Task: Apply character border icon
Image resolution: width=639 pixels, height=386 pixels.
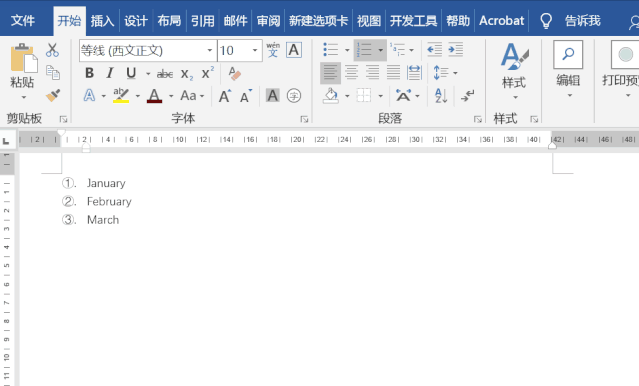Action: (x=294, y=50)
